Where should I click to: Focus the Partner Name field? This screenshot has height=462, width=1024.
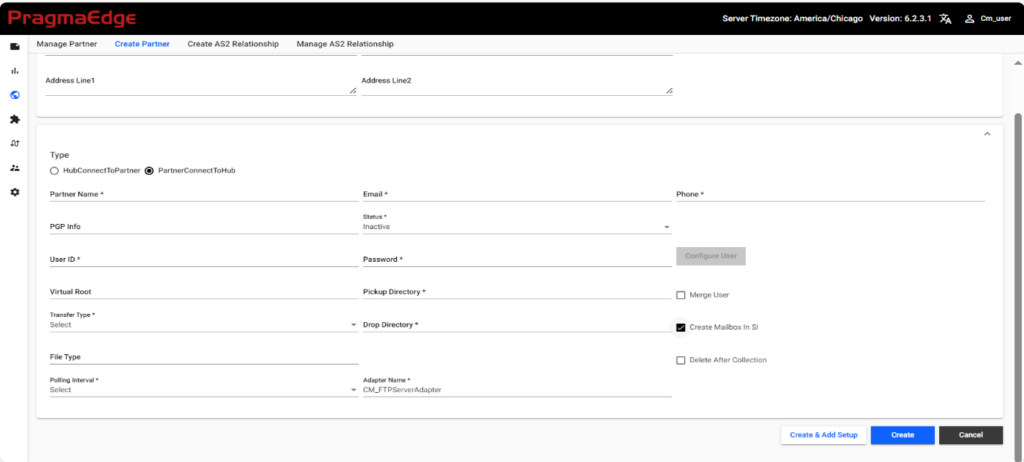tap(204, 194)
